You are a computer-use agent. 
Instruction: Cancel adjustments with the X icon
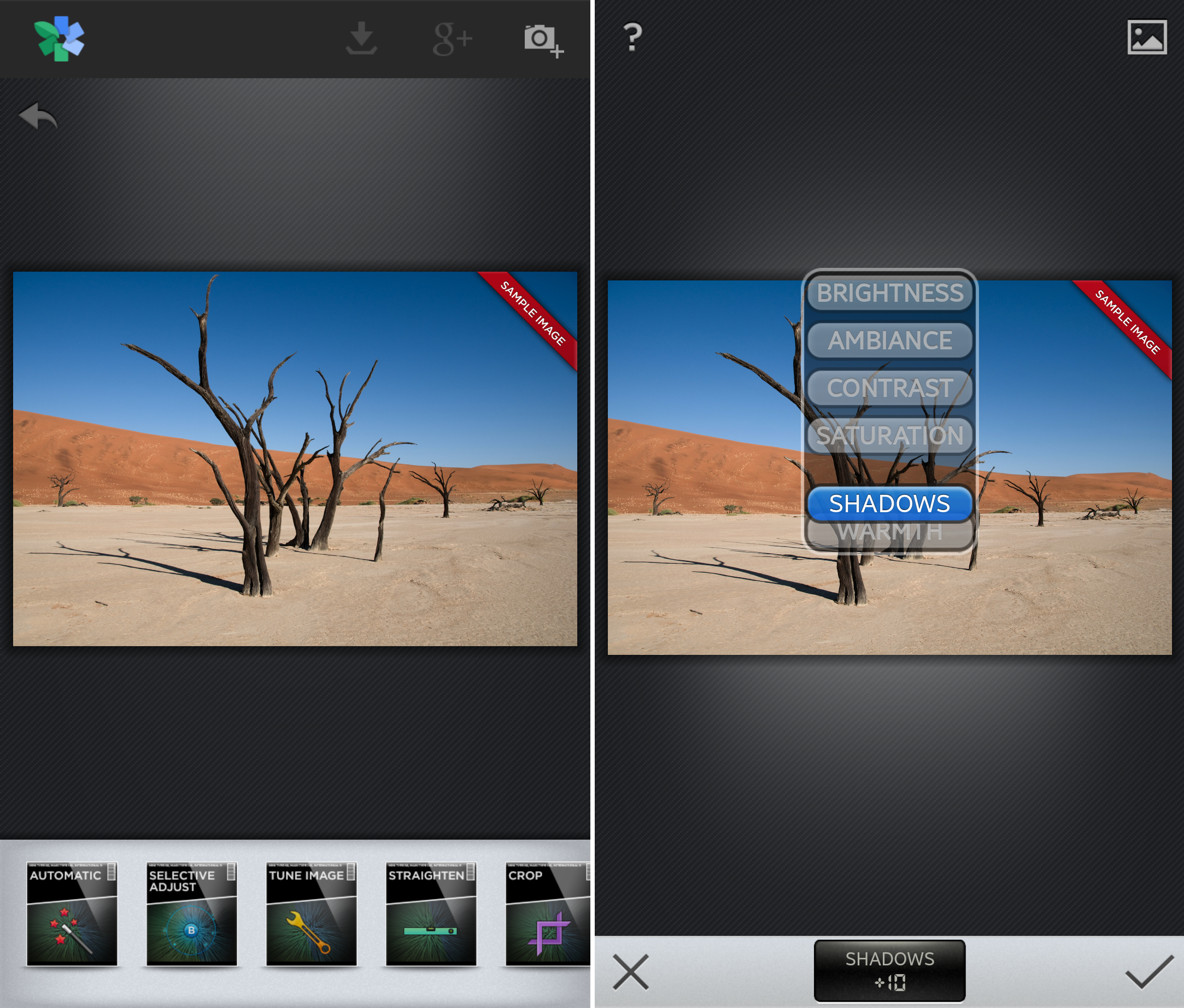(x=630, y=971)
